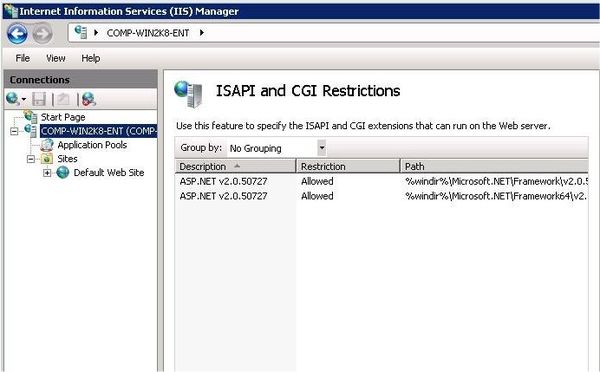600x372 pixels.
Task: Click the Delete Connection globe icon
Action: 89,99
